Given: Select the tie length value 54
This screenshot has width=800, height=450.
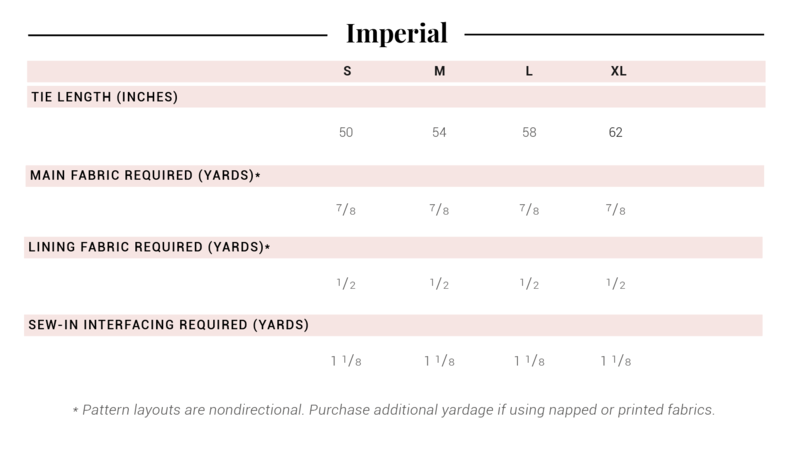Looking at the screenshot, I should point(439,132).
